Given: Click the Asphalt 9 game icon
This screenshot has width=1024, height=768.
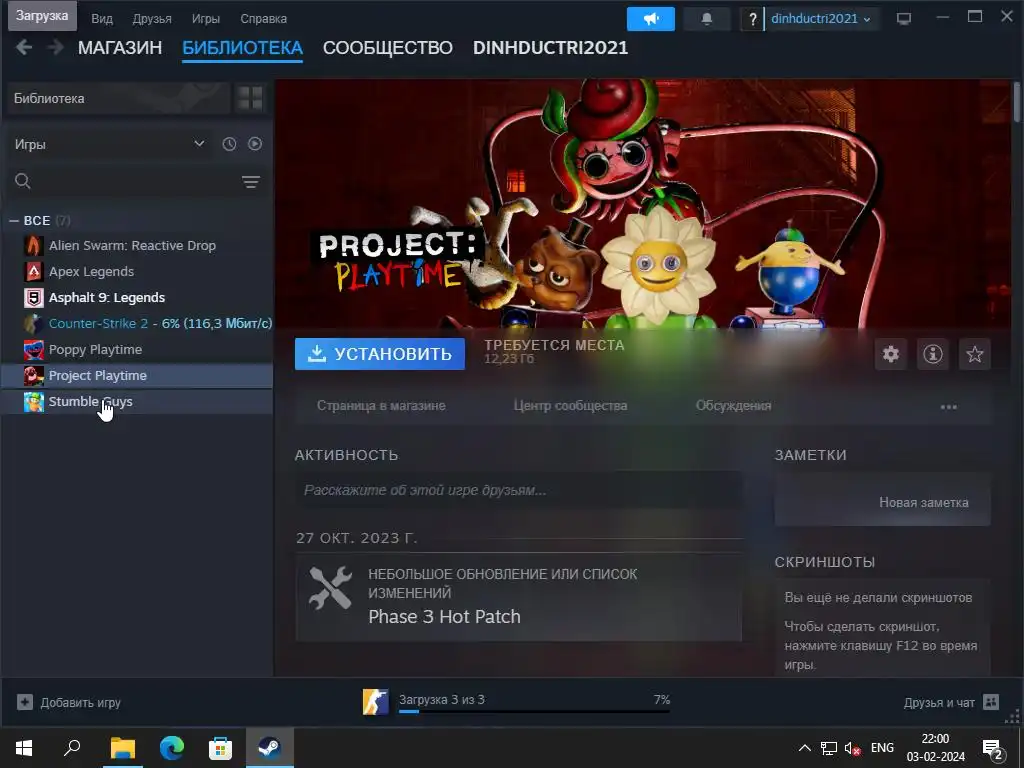Looking at the screenshot, I should (x=33, y=297).
